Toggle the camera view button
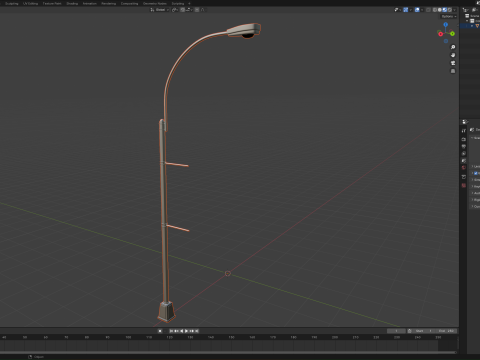 pyautogui.click(x=453, y=63)
